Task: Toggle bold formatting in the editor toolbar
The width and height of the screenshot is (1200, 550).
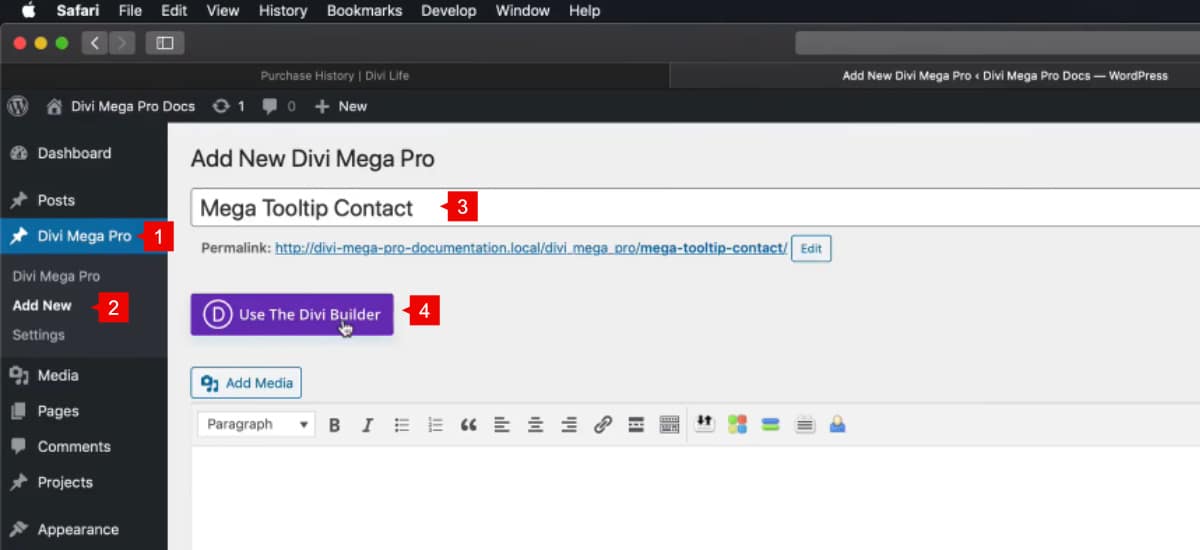Action: click(335, 425)
